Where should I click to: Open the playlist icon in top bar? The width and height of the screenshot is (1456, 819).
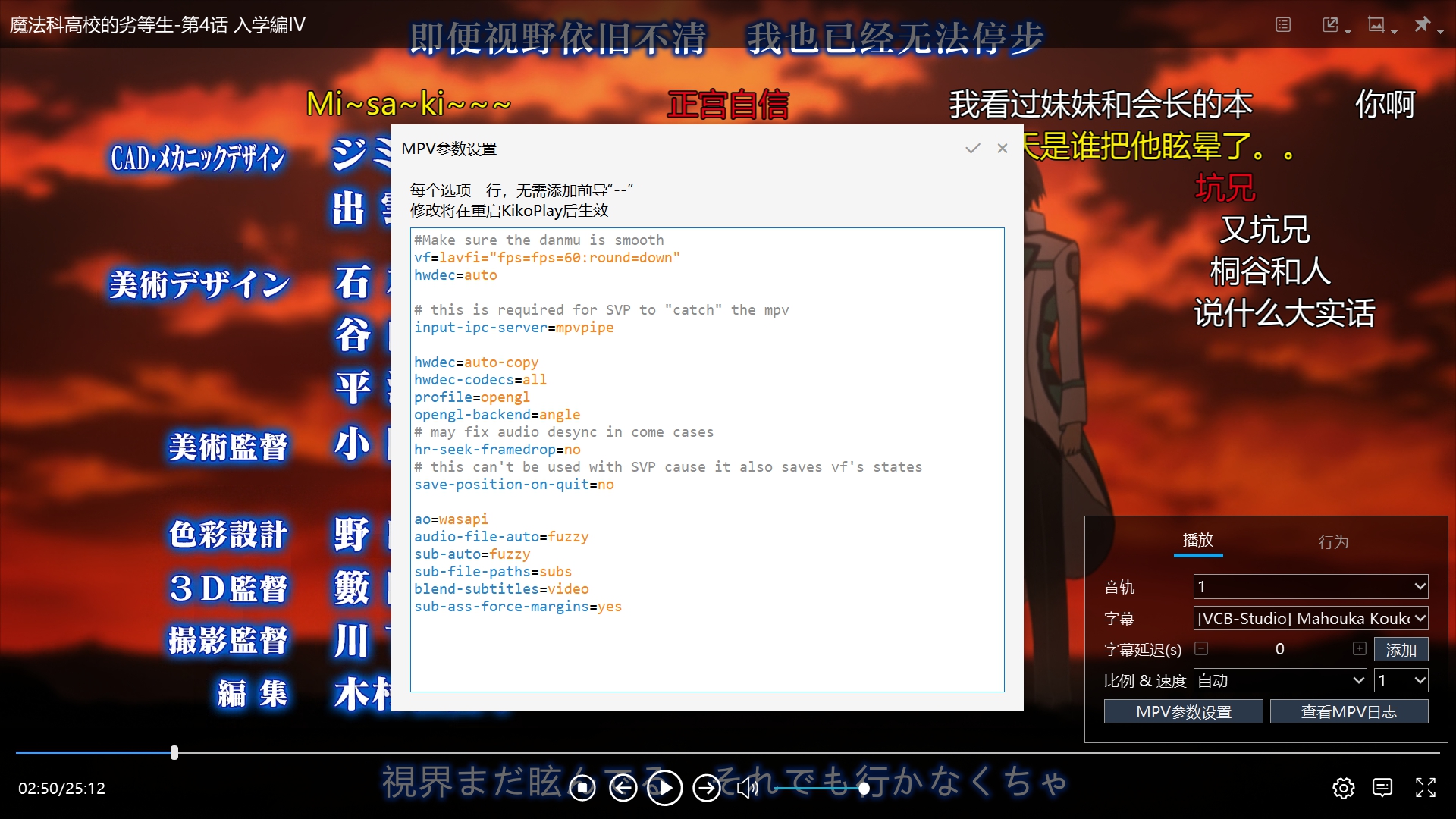coord(1283,25)
